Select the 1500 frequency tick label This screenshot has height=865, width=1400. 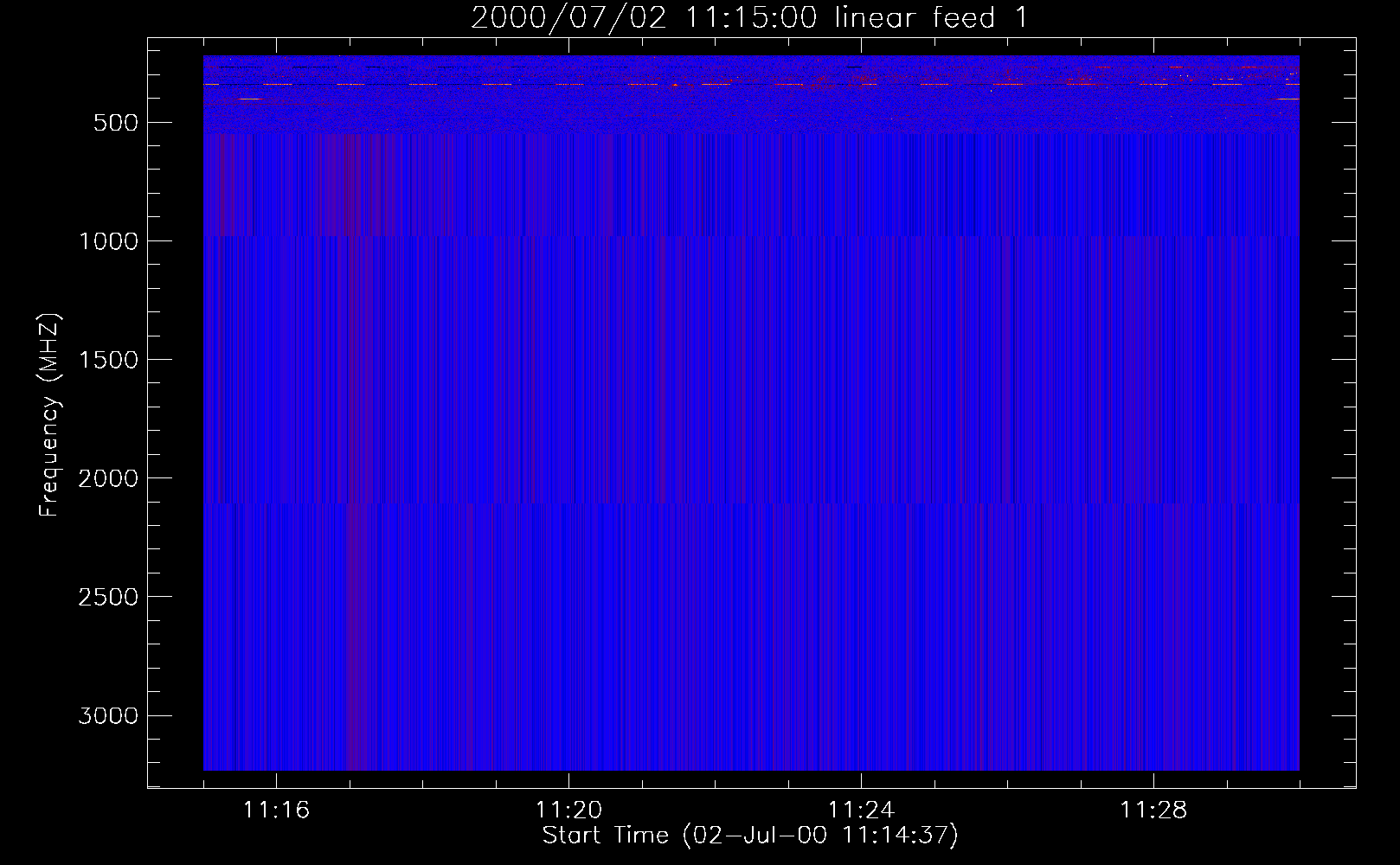point(108,360)
